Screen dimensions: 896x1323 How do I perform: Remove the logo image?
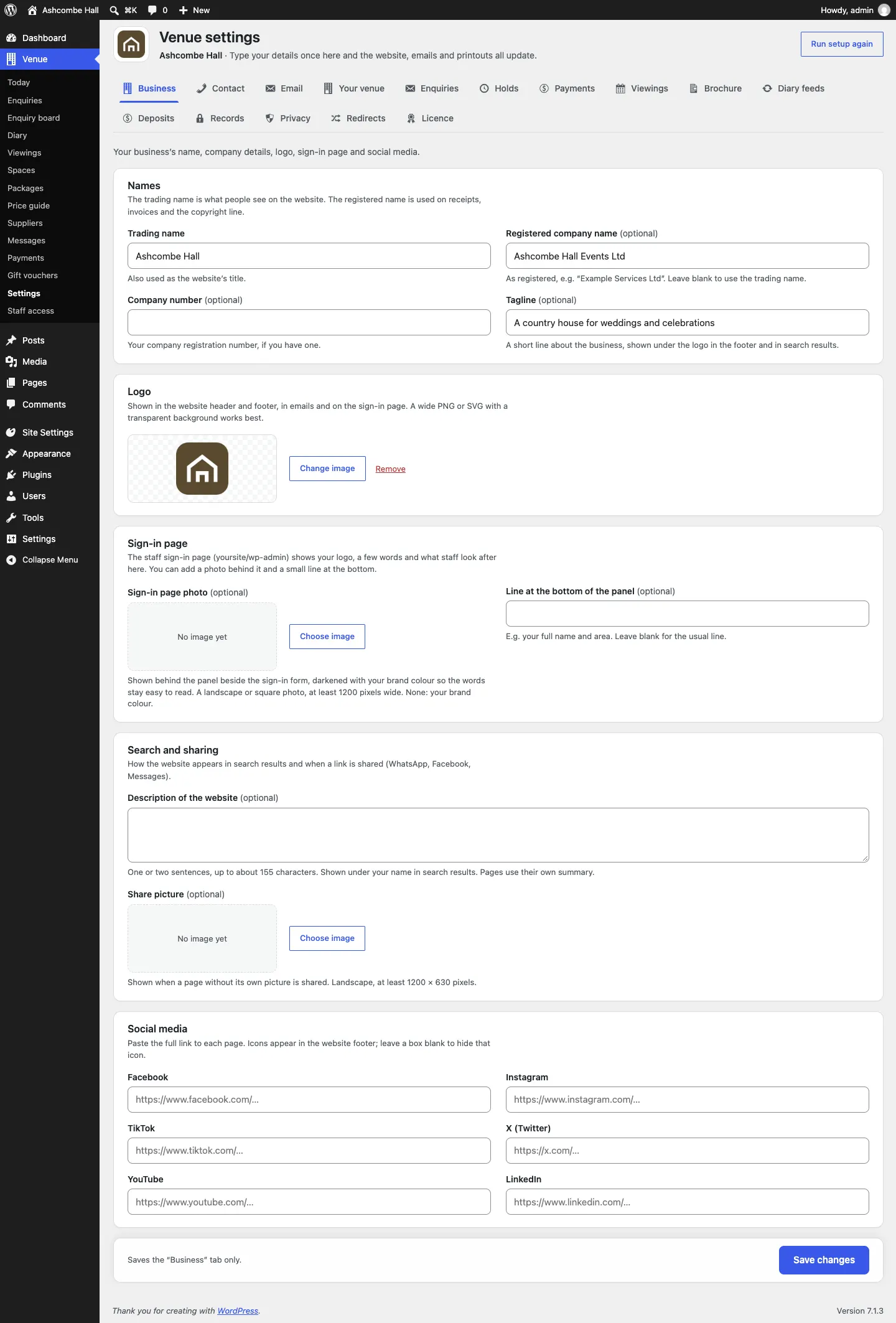tap(390, 469)
